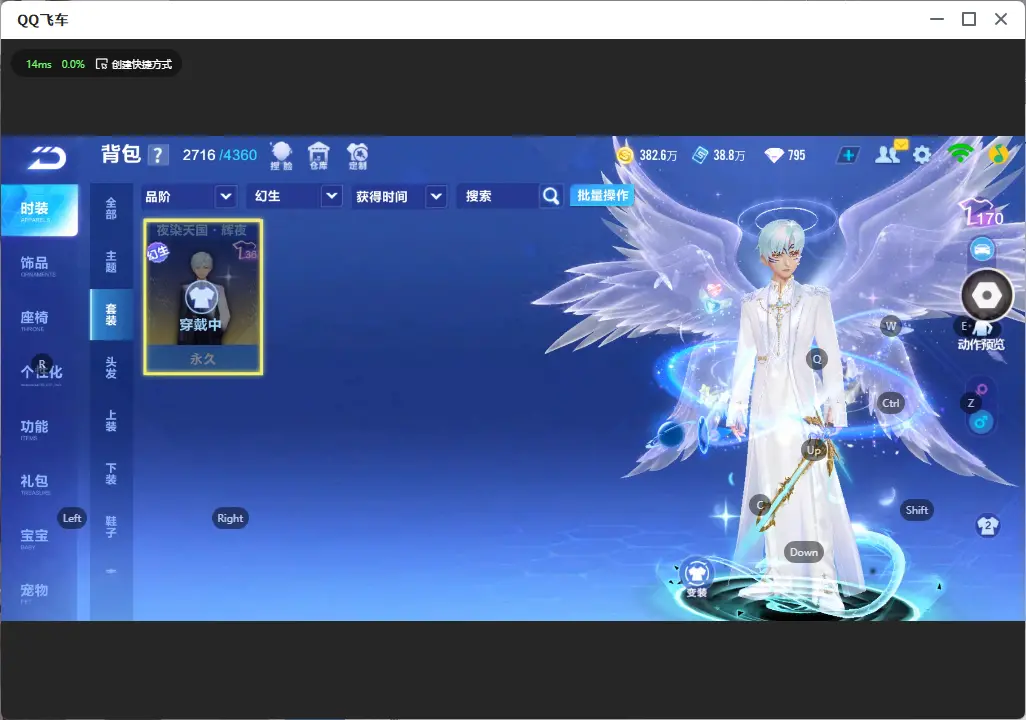This screenshot has height=720, width=1026.
Task: Click the diamond currency icon
Action: [774, 155]
